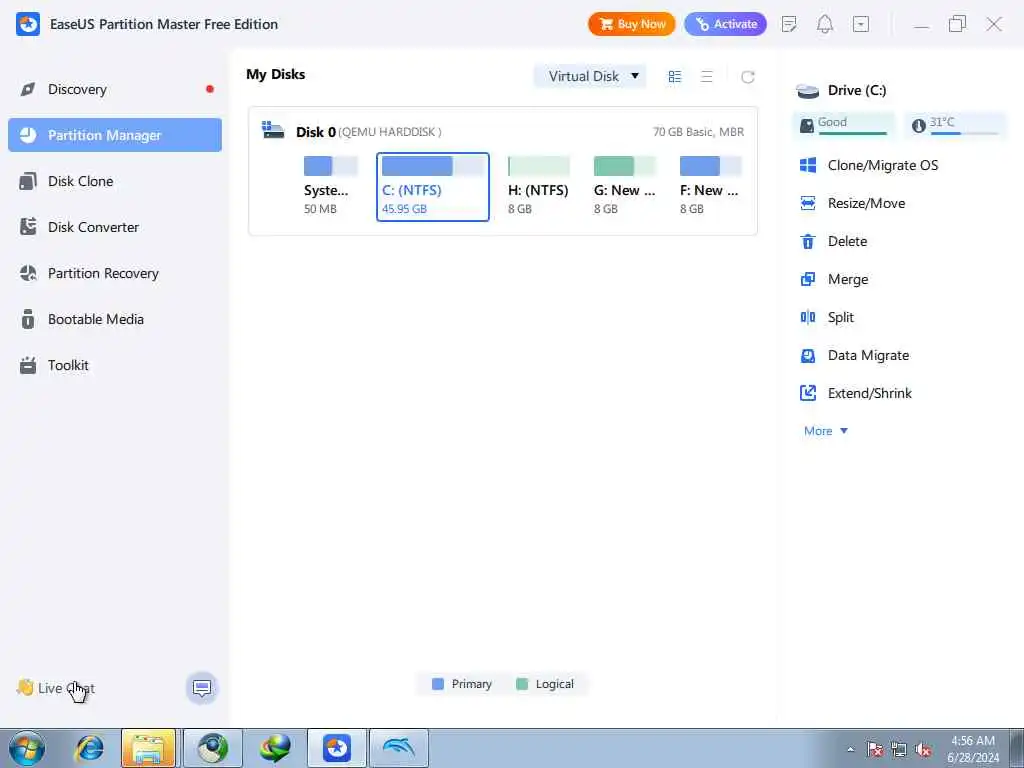
Task: Show hidden system tray icons
Action: pyautogui.click(x=850, y=749)
